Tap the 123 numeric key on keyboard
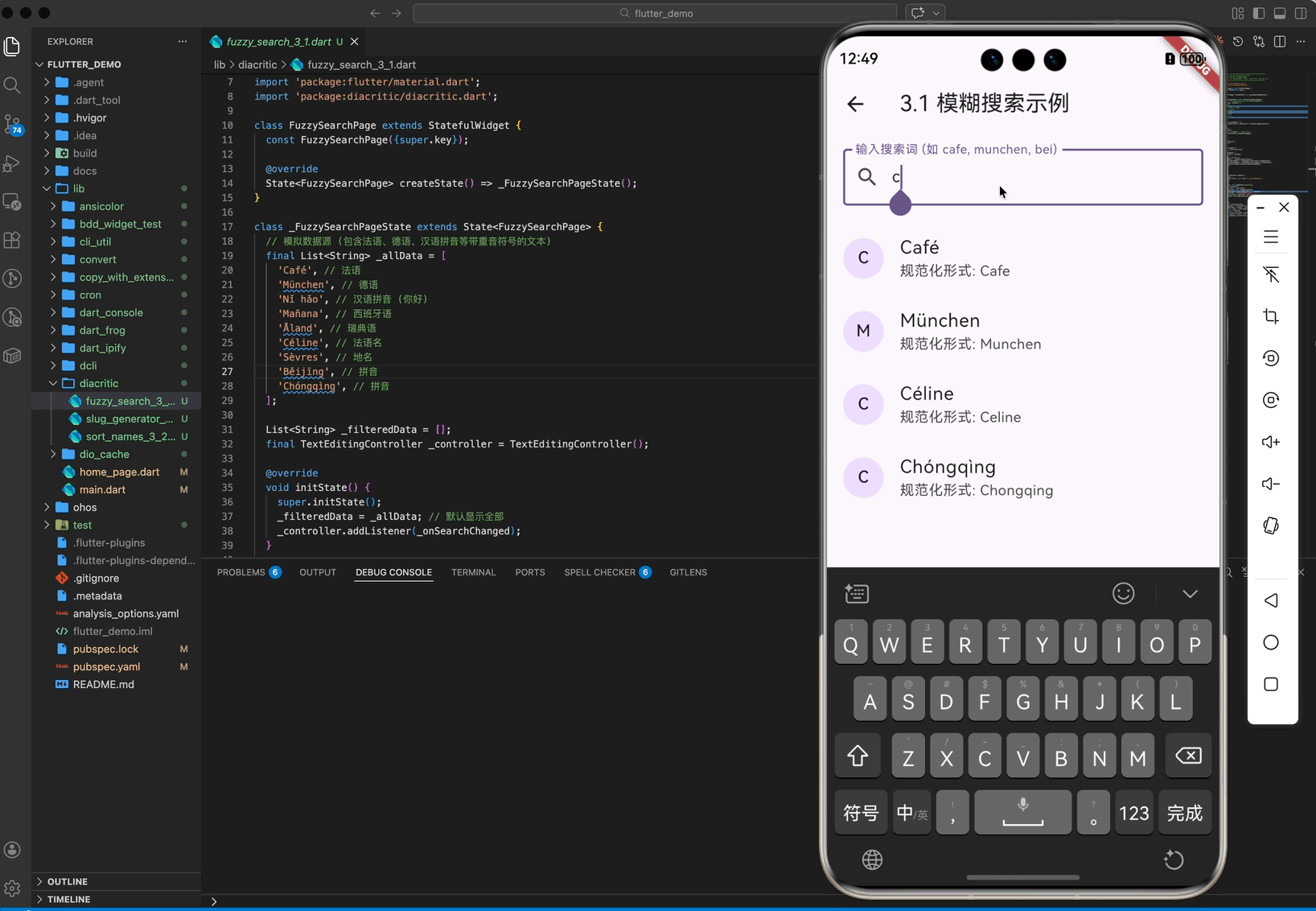Screen dimensions: 1316x911 (1134, 813)
